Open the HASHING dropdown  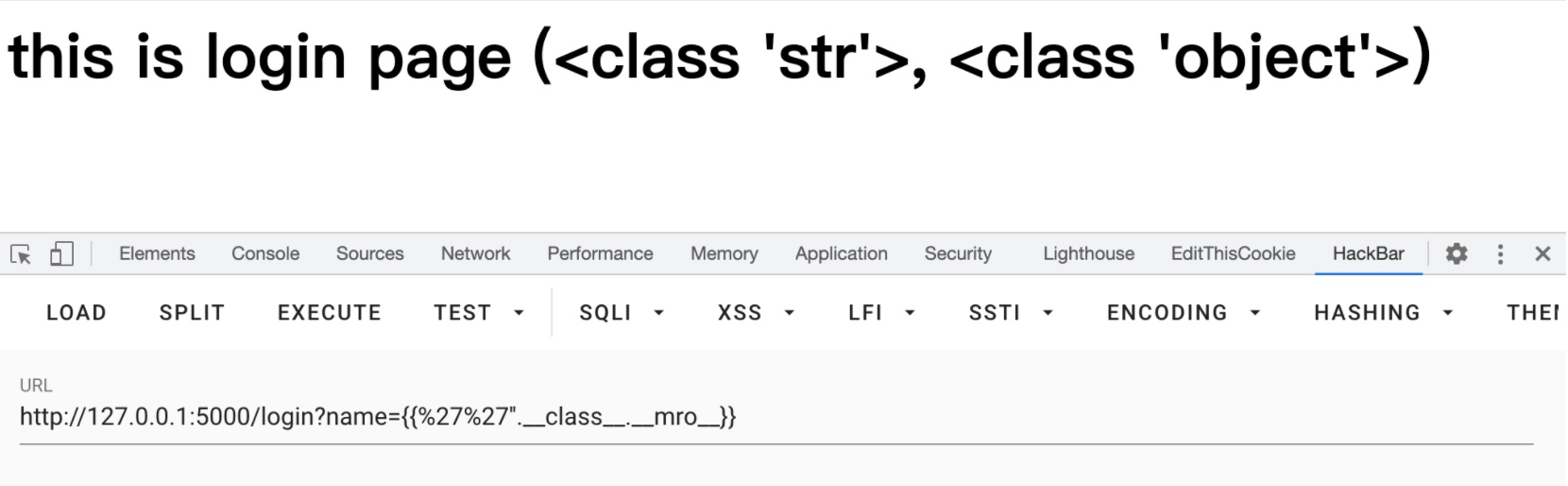click(x=1383, y=313)
